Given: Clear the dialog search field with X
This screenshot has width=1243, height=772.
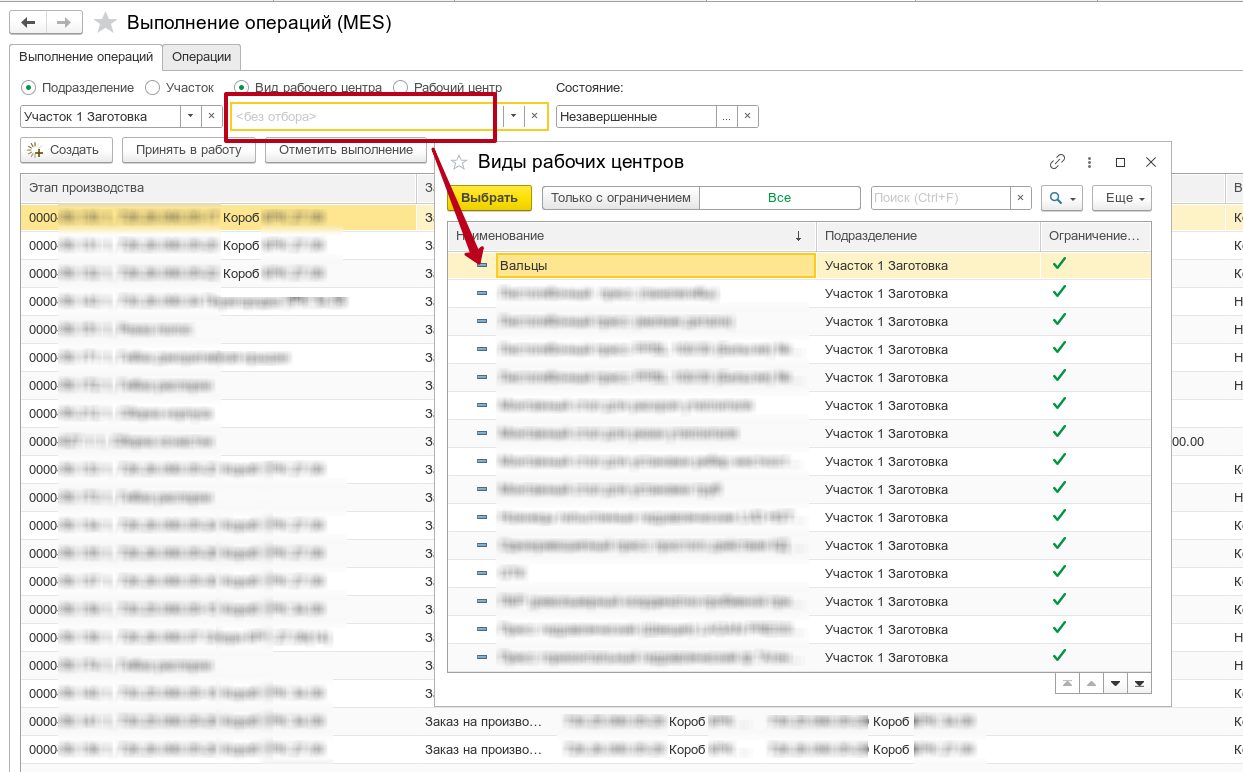Looking at the screenshot, I should click(1020, 198).
